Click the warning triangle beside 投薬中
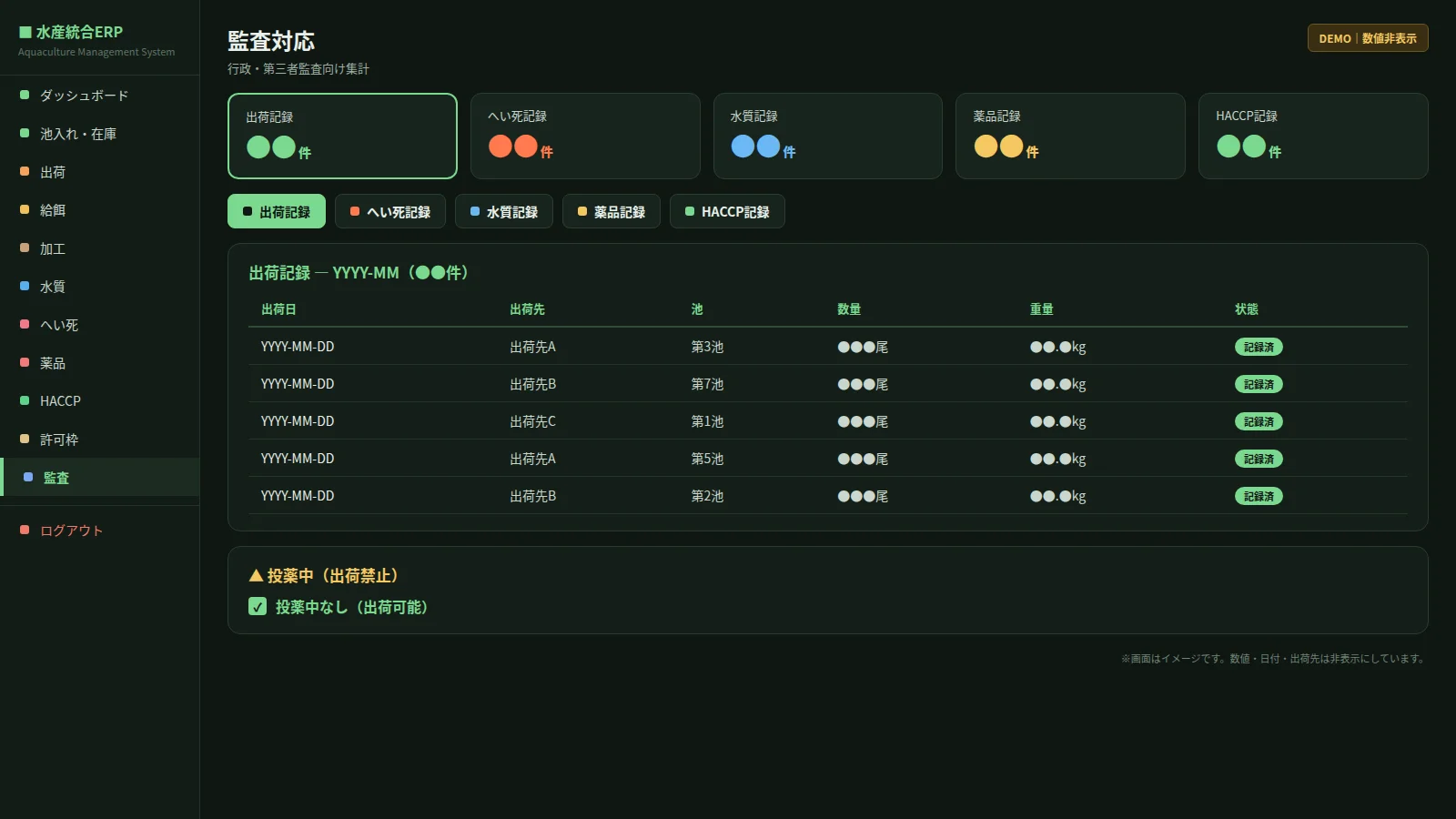This screenshot has height=819, width=1456. pyautogui.click(x=256, y=576)
